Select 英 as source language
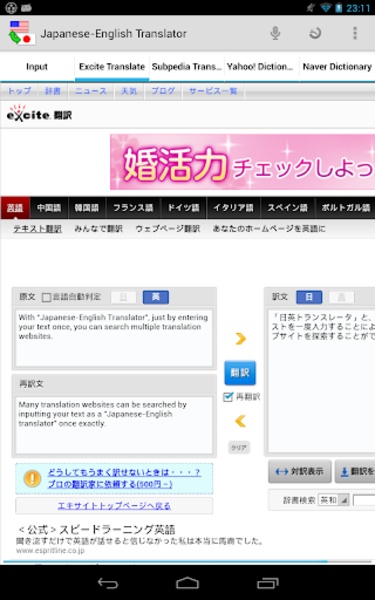The image size is (375, 600). pyautogui.click(x=156, y=297)
